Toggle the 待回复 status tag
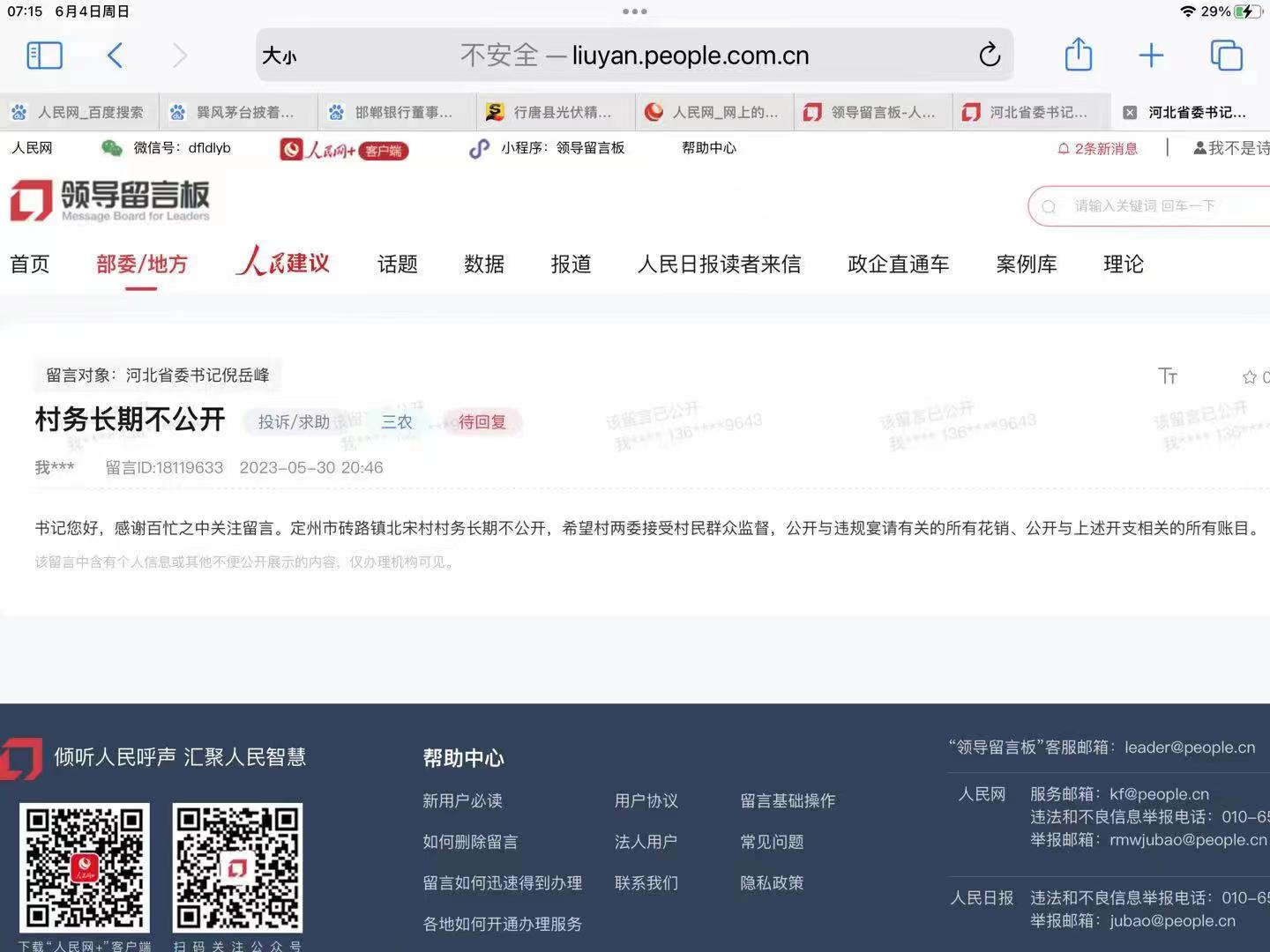The image size is (1270, 952). [x=482, y=421]
